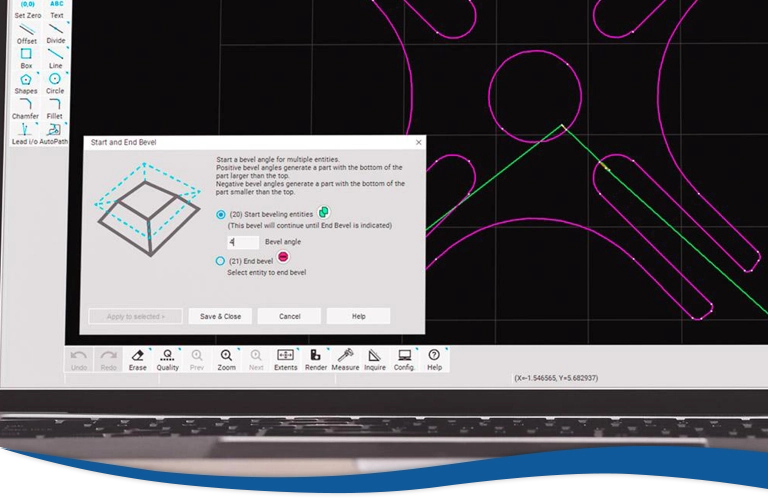Select the AutoPath tool

(x=55, y=132)
